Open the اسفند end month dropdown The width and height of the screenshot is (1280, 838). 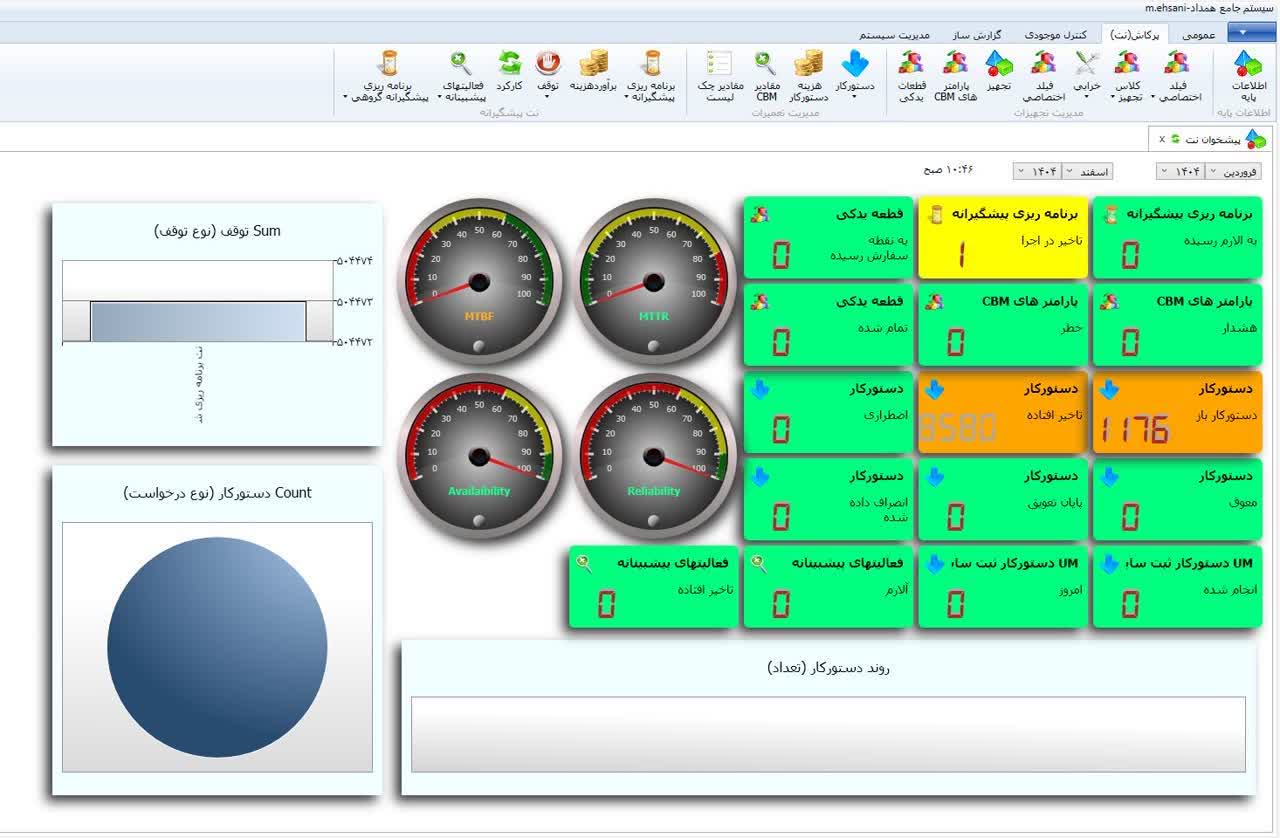click(1089, 172)
